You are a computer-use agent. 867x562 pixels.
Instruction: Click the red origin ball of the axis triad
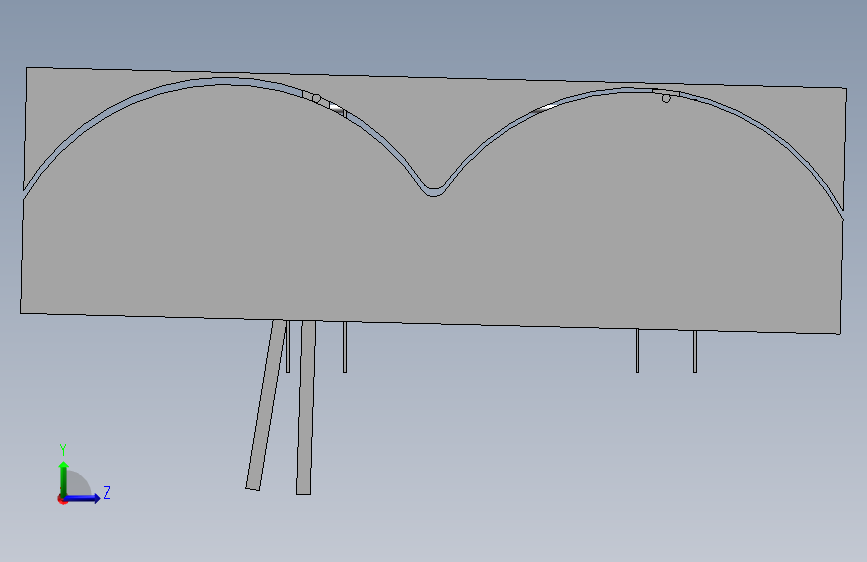(62, 499)
